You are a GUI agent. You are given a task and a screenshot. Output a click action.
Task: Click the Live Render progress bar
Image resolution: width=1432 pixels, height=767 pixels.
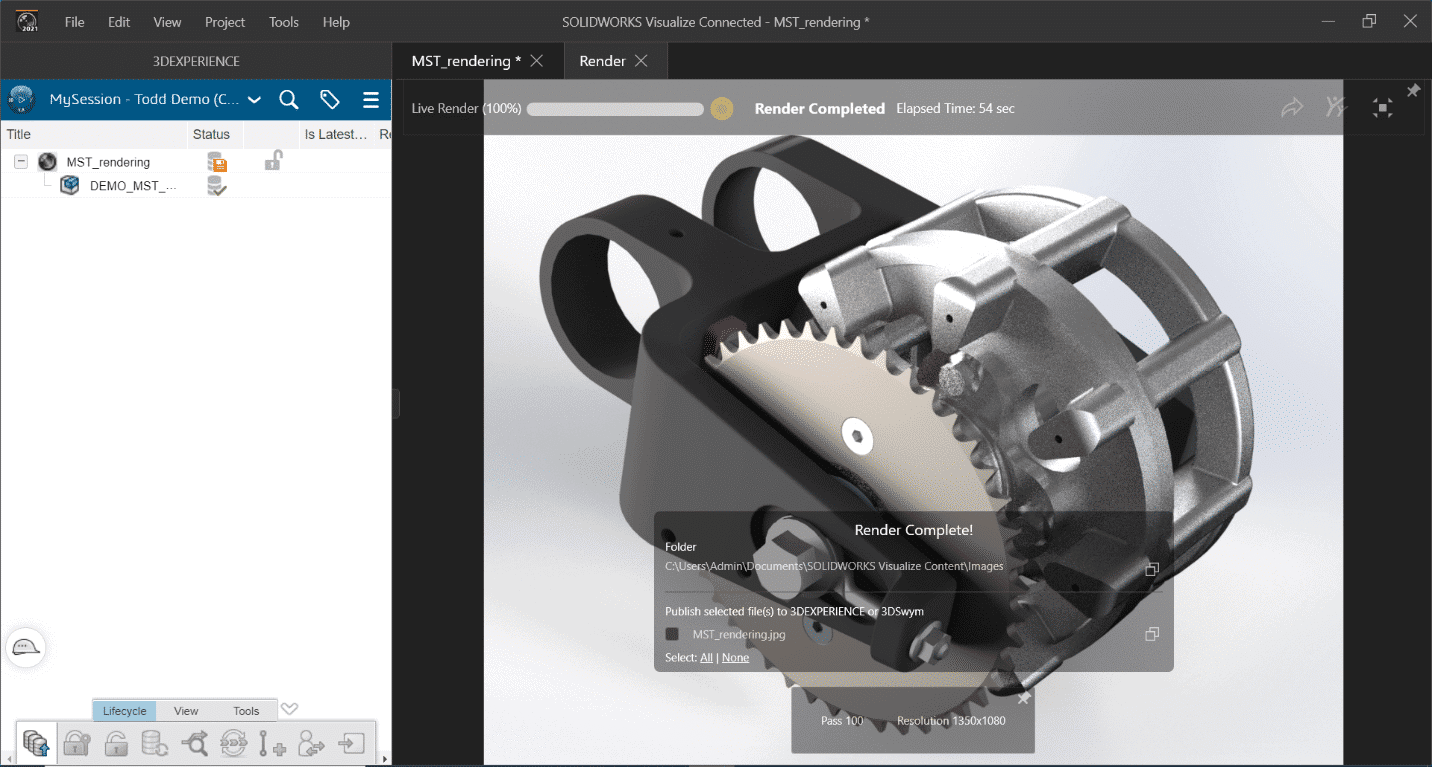tap(615, 108)
